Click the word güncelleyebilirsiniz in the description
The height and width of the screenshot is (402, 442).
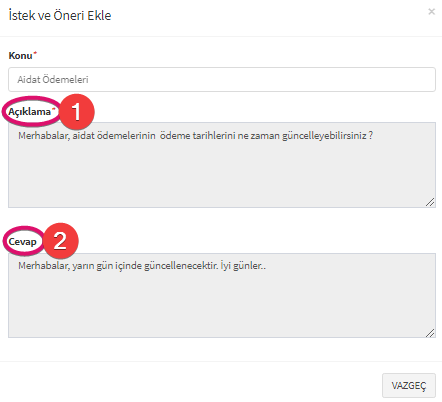tap(324, 136)
